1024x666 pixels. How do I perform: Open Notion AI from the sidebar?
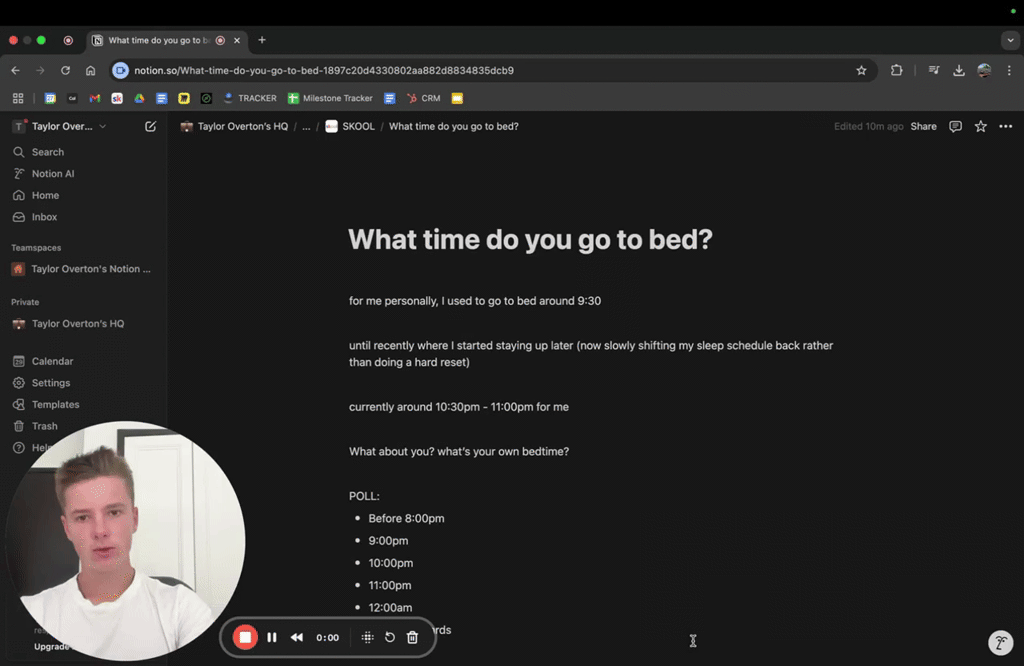(51, 173)
